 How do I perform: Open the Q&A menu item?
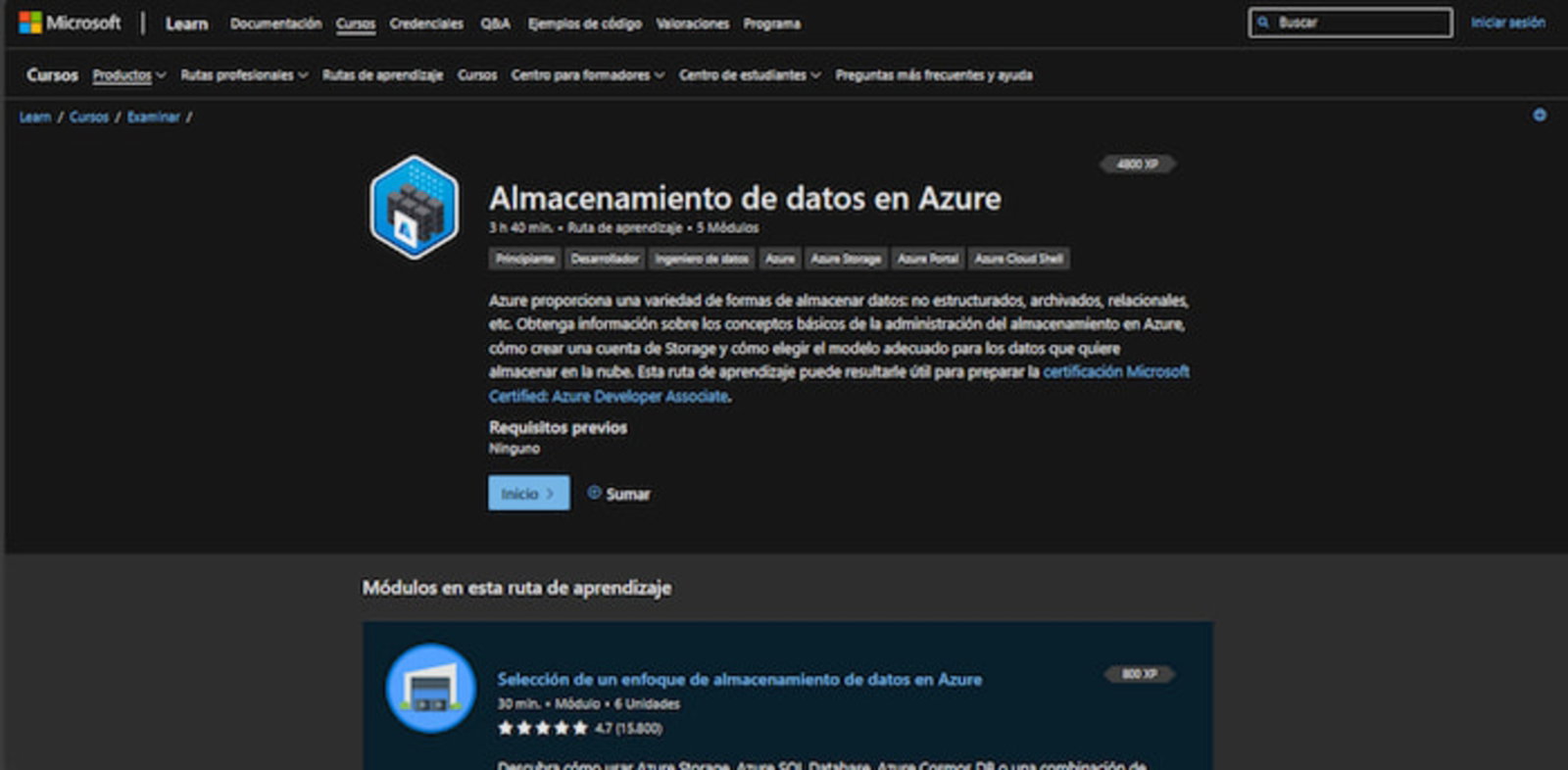tap(496, 24)
